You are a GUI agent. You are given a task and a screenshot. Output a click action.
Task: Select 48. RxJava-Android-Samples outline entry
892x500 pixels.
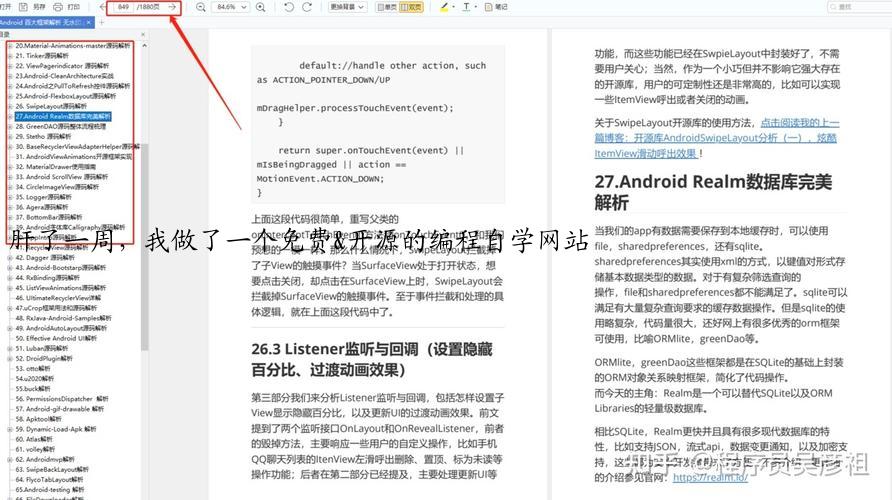[x=63, y=319]
